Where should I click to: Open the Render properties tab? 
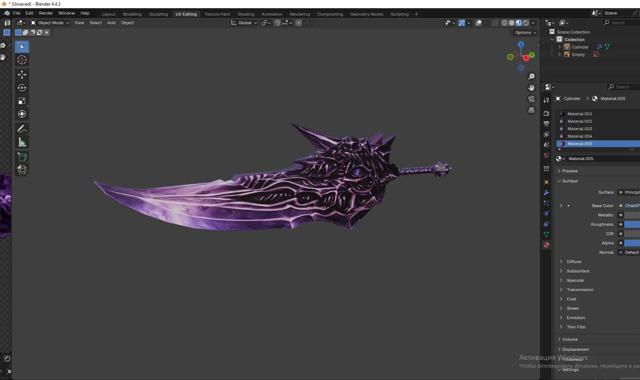(547, 113)
